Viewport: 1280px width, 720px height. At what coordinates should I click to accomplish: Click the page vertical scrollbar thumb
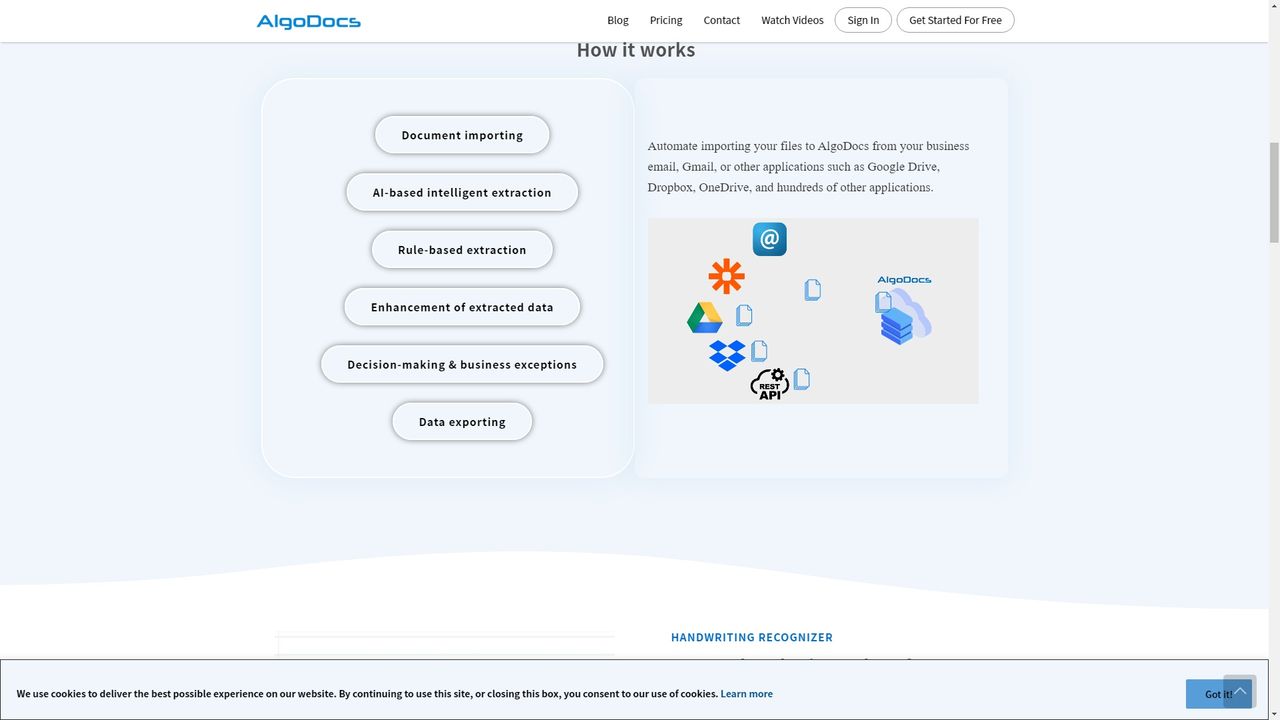[1273, 192]
